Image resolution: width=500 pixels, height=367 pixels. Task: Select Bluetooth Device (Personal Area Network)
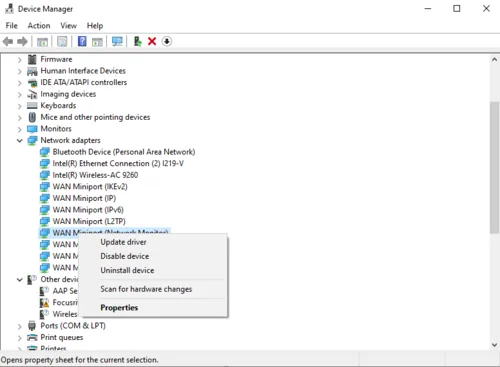[124, 152]
